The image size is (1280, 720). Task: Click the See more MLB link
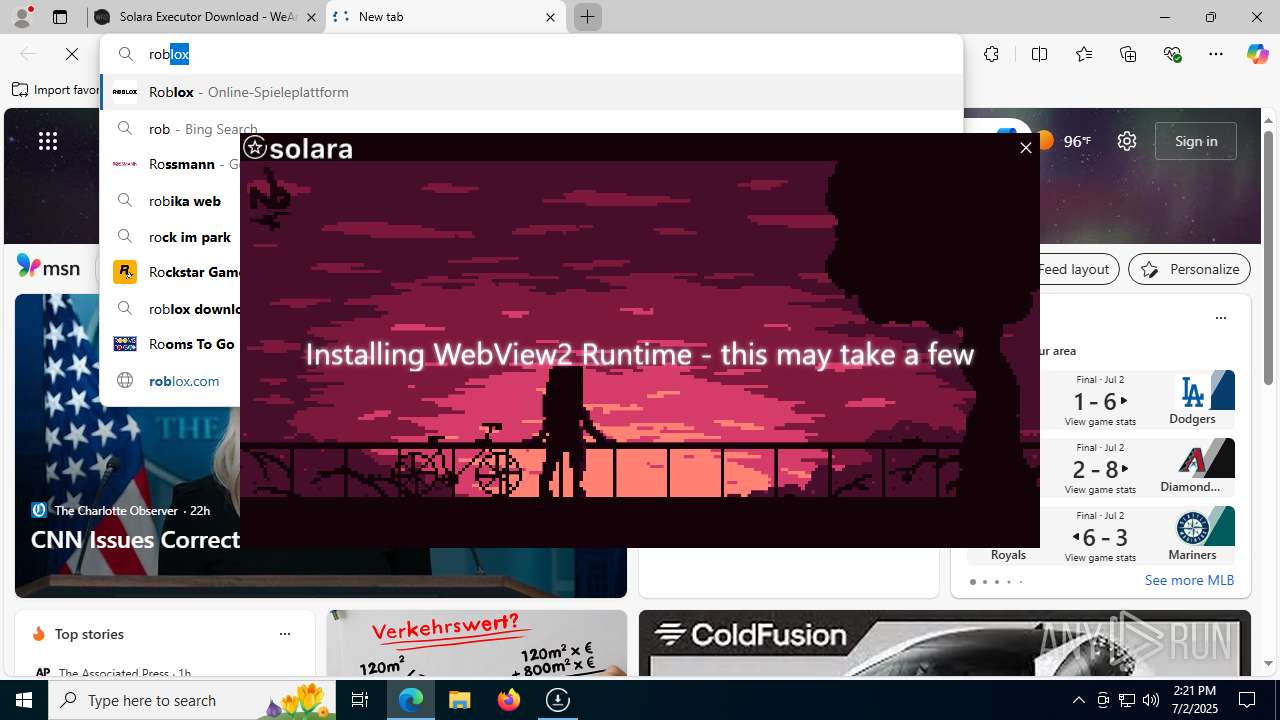tap(1189, 580)
